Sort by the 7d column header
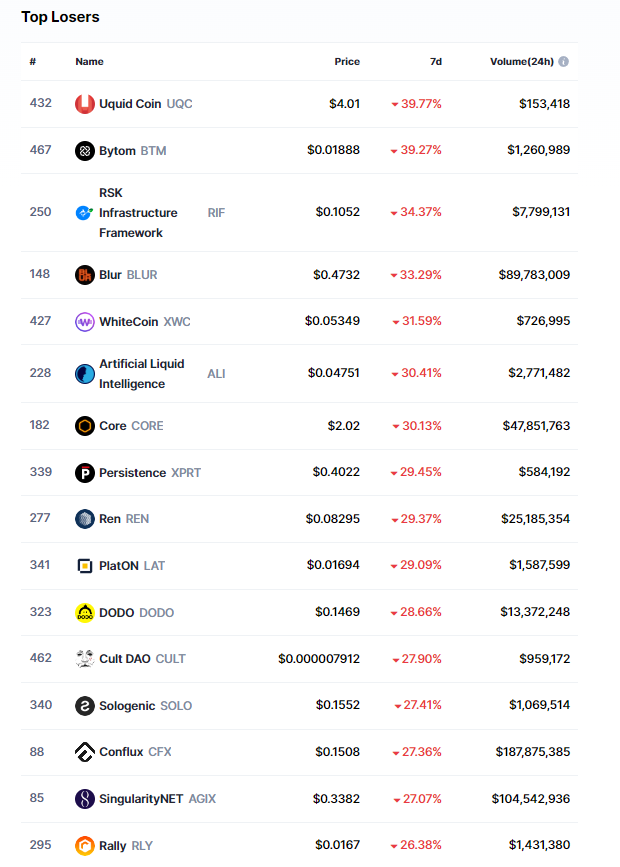The height and width of the screenshot is (867, 620). click(436, 62)
